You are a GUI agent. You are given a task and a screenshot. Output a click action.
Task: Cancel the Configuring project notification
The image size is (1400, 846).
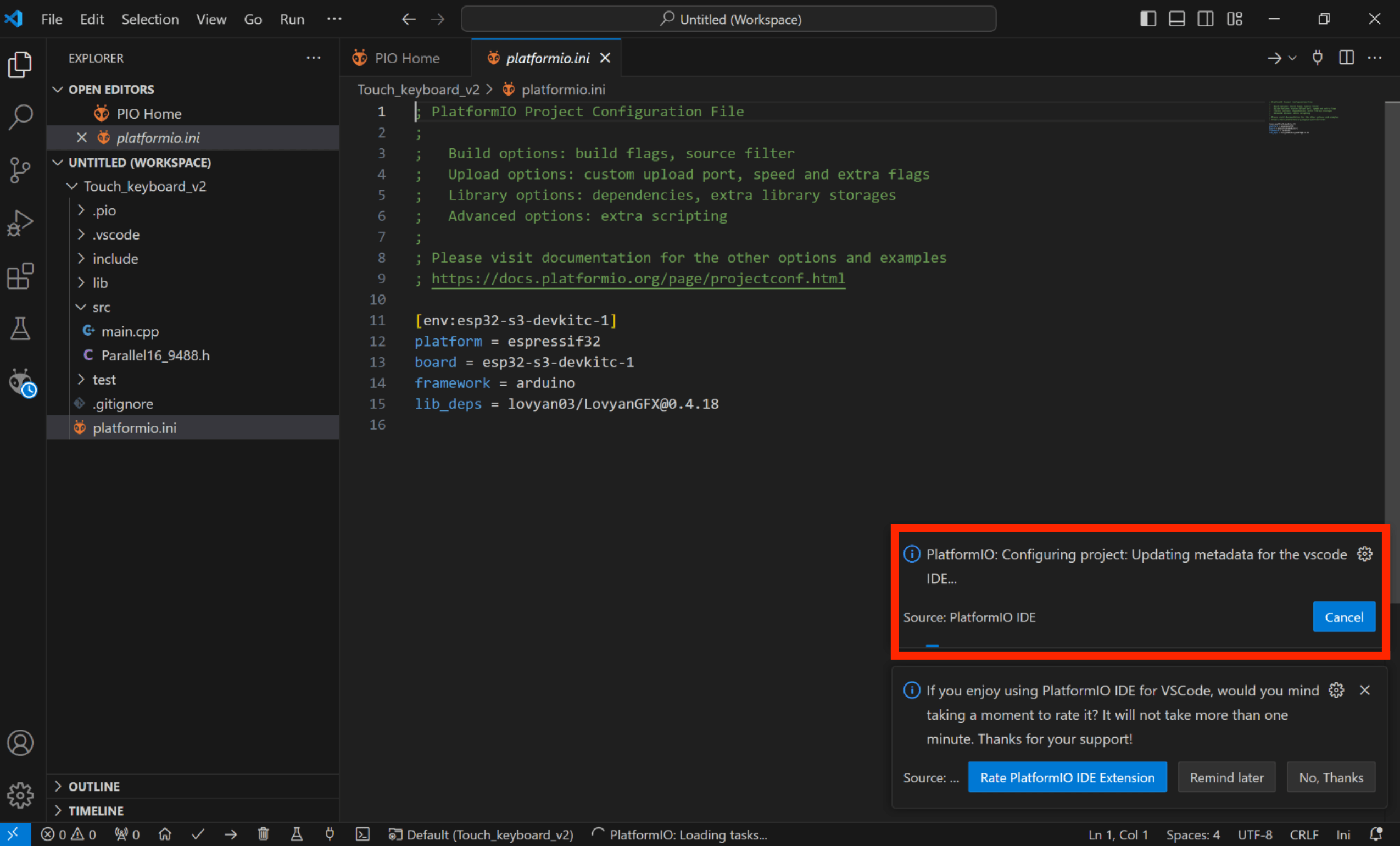1344,617
